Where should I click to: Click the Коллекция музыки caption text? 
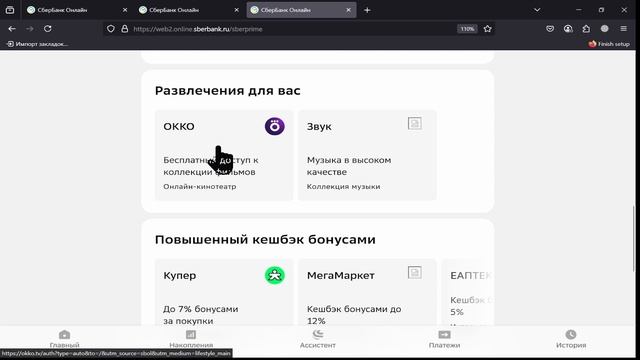343,187
